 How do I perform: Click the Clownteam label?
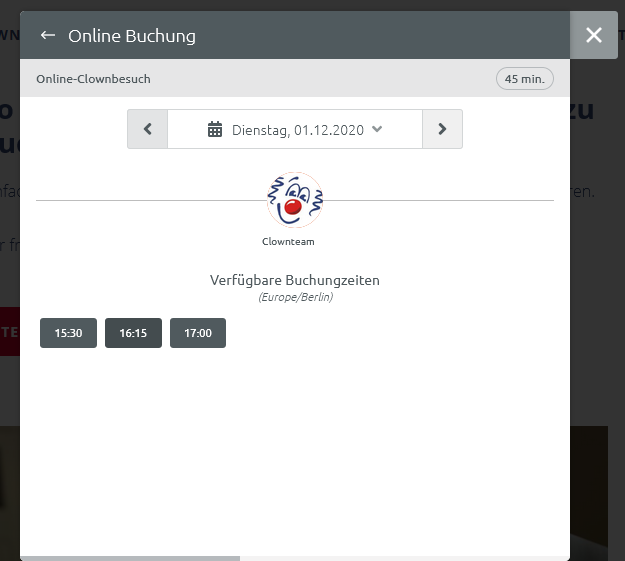tap(288, 242)
